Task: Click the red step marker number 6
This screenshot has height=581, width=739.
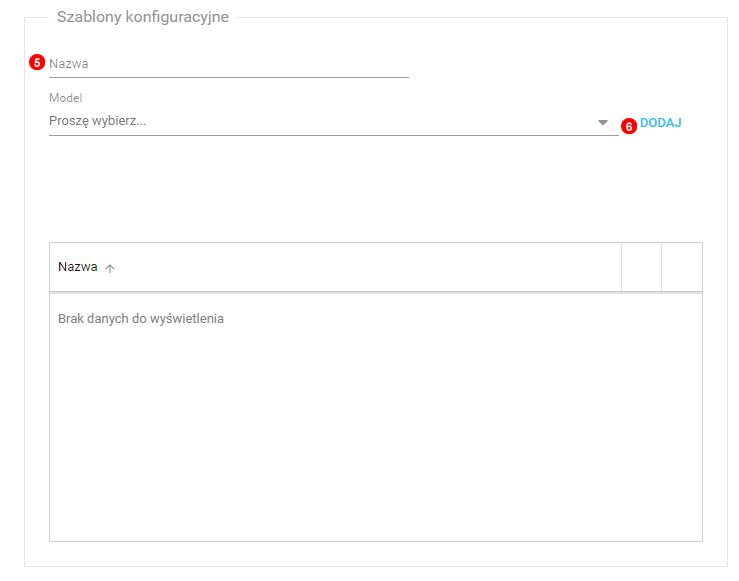Action: pos(629,126)
